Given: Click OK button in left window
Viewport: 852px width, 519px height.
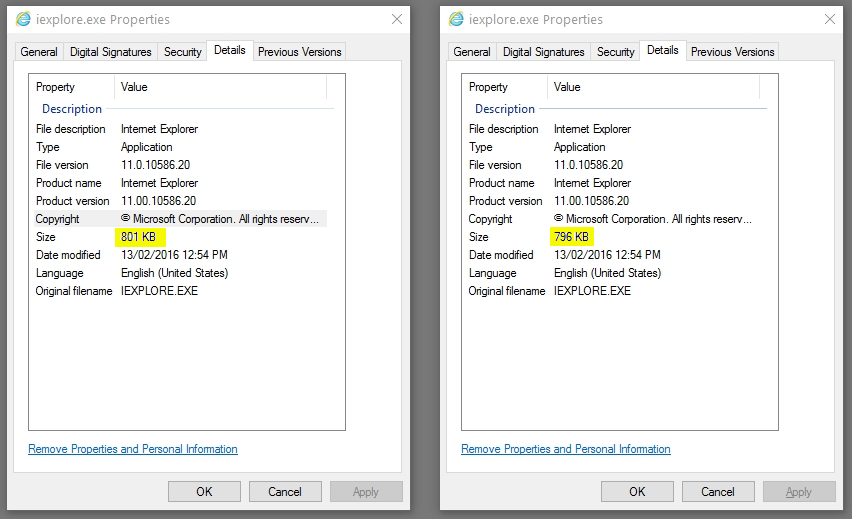Looking at the screenshot, I should click(204, 491).
